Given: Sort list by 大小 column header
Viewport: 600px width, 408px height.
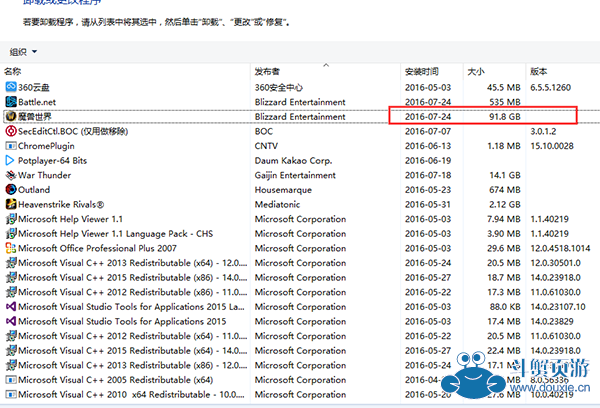Looking at the screenshot, I should coord(476,71).
